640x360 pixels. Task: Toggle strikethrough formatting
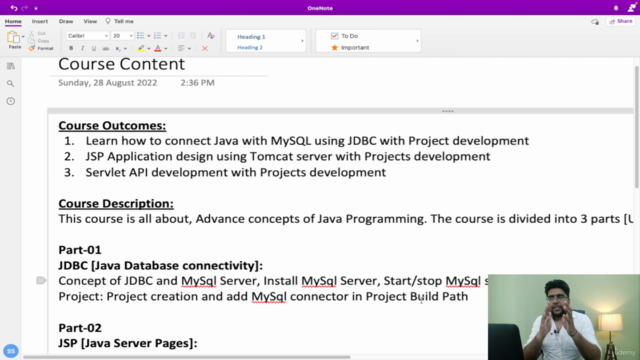(x=106, y=49)
